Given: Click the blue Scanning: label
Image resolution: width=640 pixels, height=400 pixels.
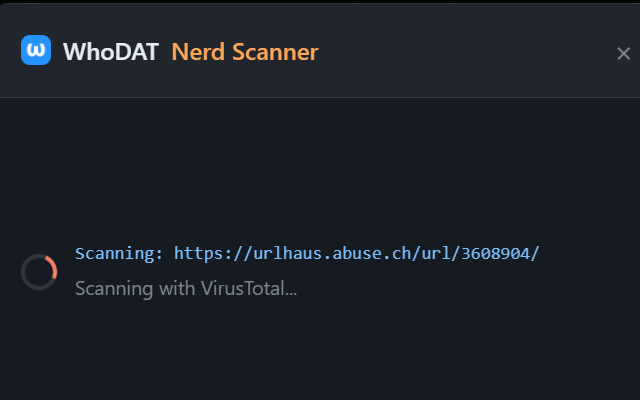Looking at the screenshot, I should coord(119,253).
